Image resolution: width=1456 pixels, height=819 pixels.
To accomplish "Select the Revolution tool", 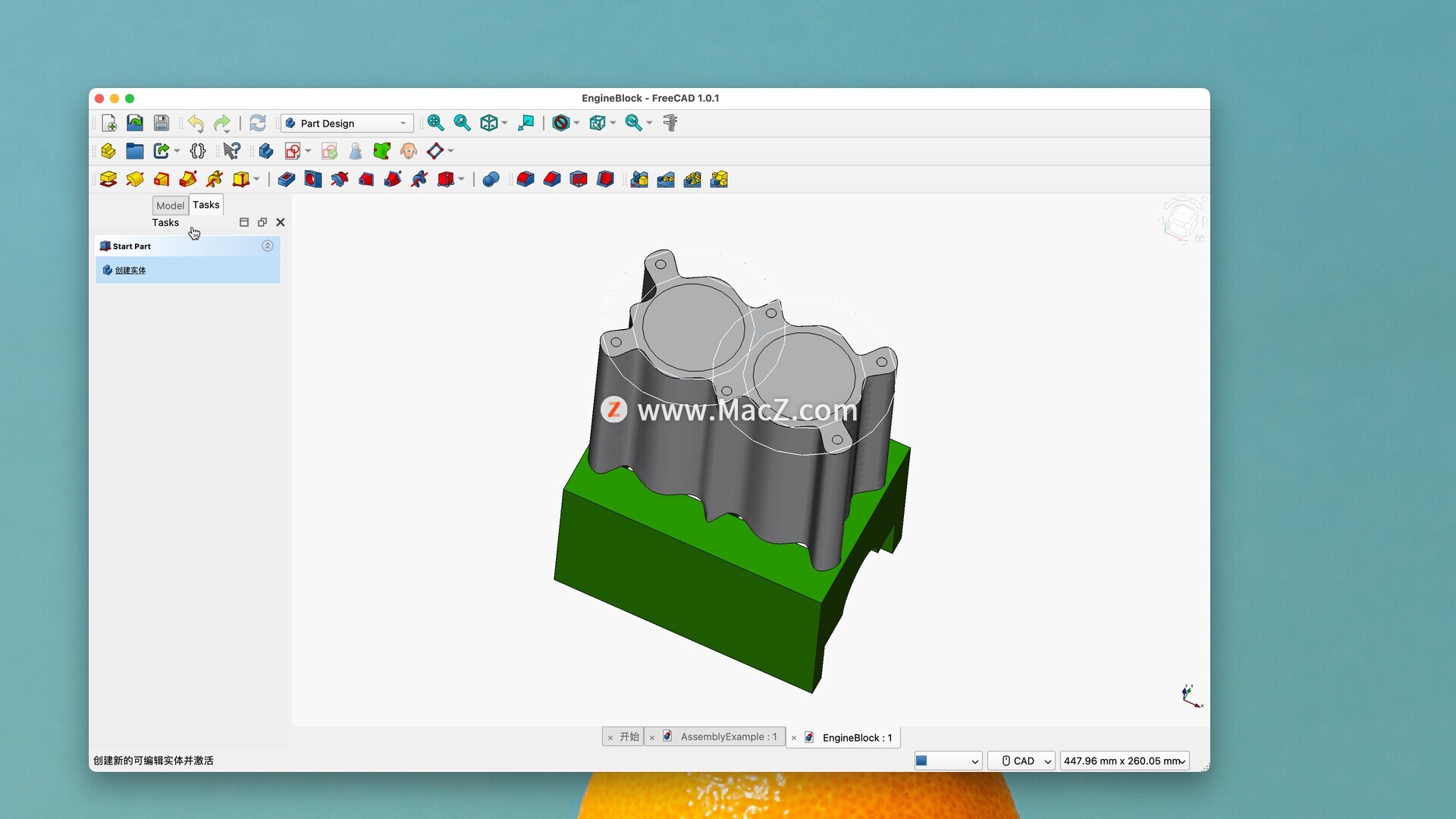I will [135, 179].
